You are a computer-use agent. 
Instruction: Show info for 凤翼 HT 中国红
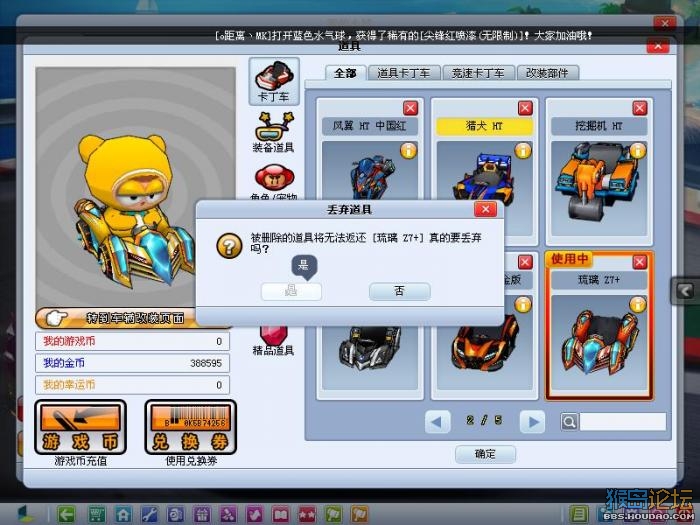pyautogui.click(x=408, y=151)
